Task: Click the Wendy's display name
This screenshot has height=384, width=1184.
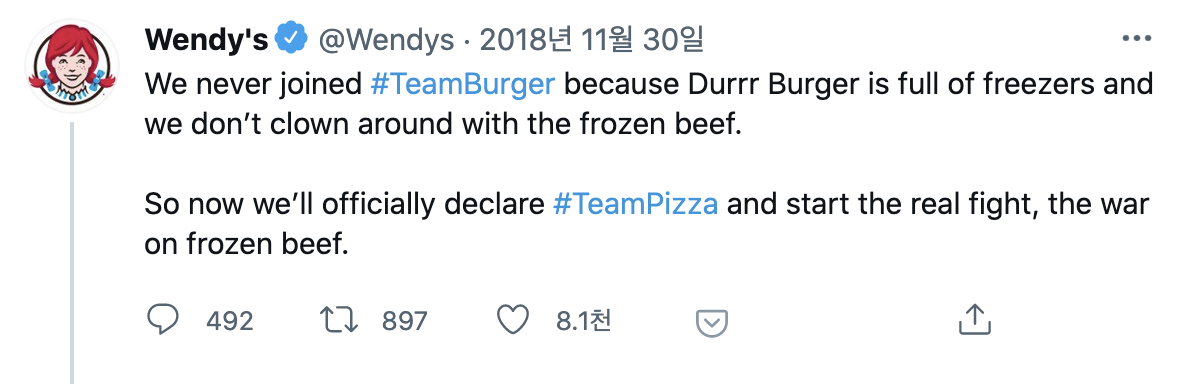Action: pos(206,40)
